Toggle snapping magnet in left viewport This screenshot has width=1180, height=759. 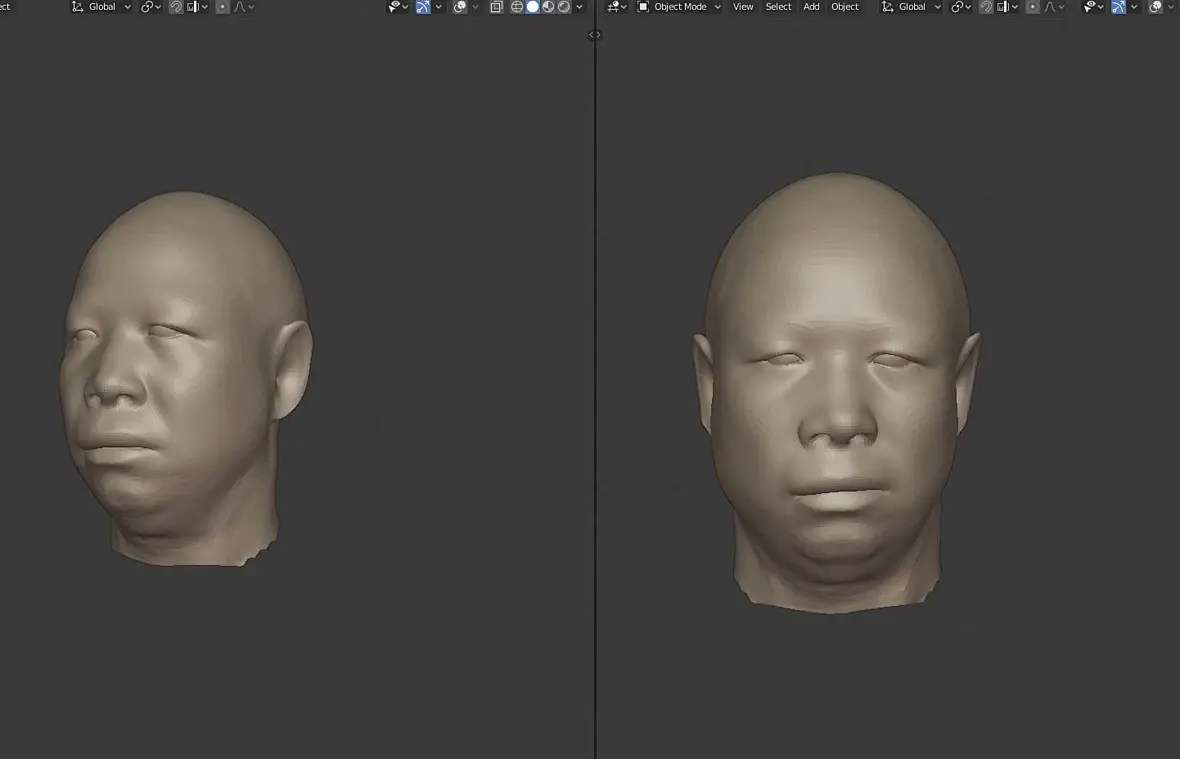(x=176, y=7)
